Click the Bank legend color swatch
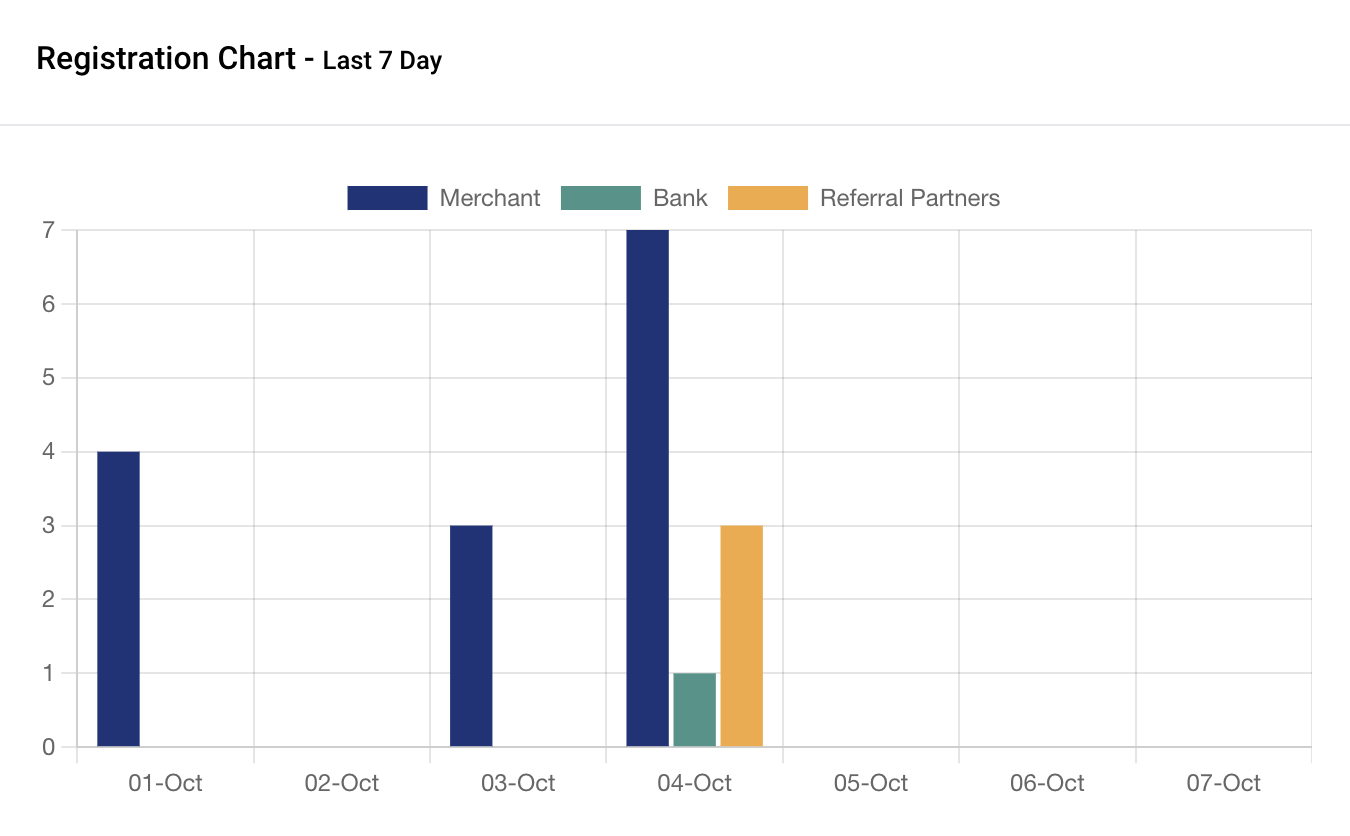 click(600, 198)
